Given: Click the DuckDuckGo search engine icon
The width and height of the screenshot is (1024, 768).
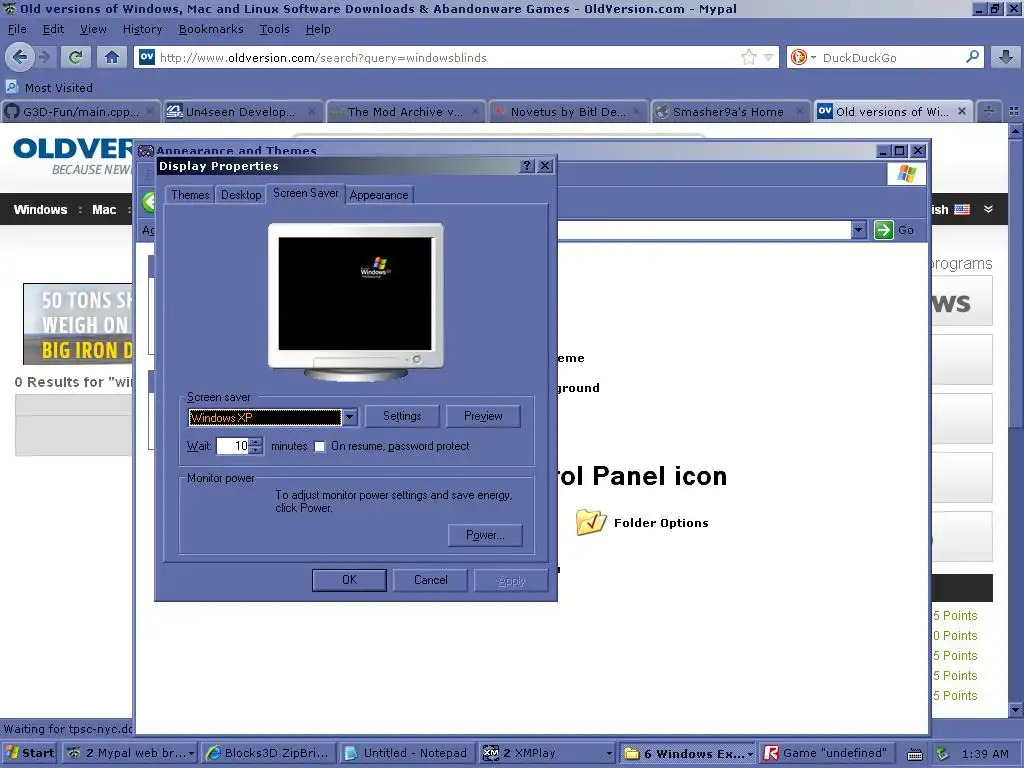Looking at the screenshot, I should coord(798,57).
